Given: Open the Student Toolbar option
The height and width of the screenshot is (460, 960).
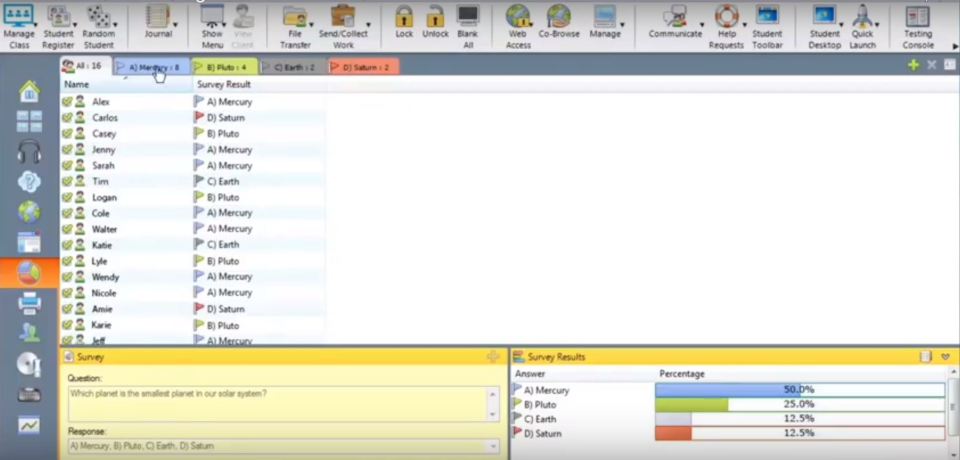Looking at the screenshot, I should pyautogui.click(x=767, y=26).
